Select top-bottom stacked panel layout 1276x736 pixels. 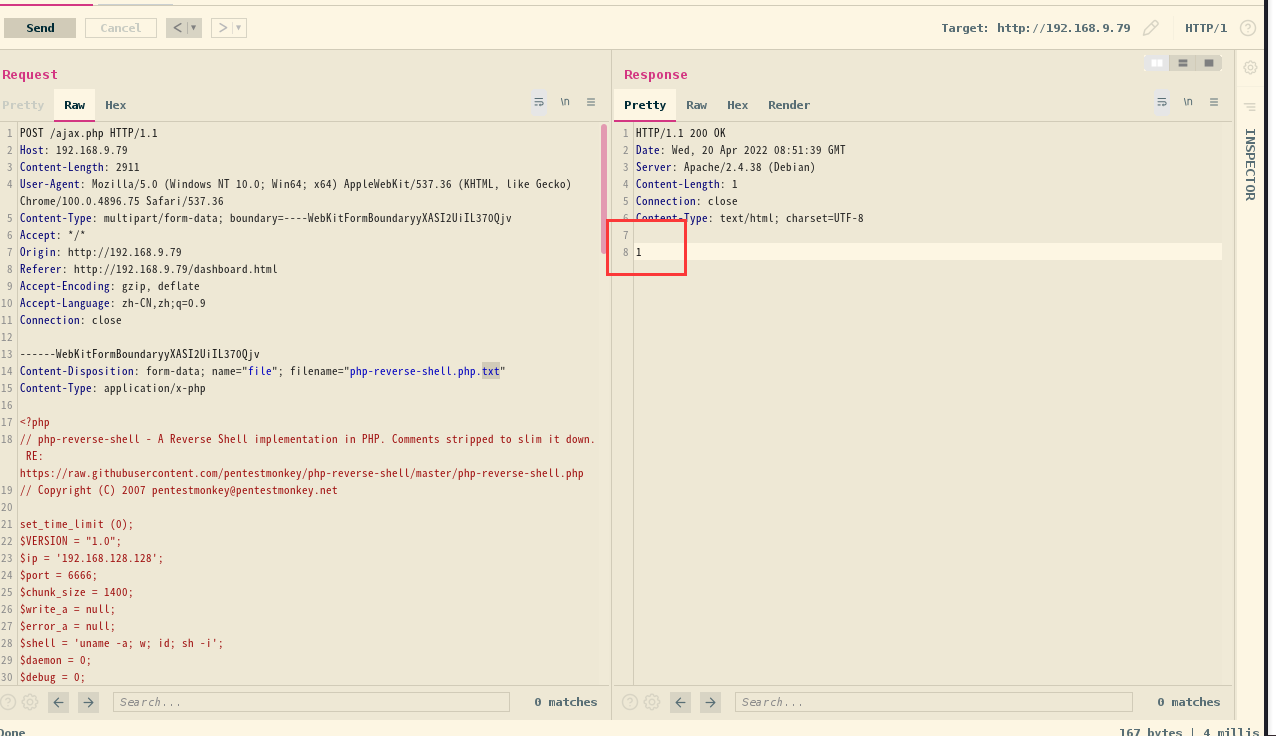[1183, 63]
